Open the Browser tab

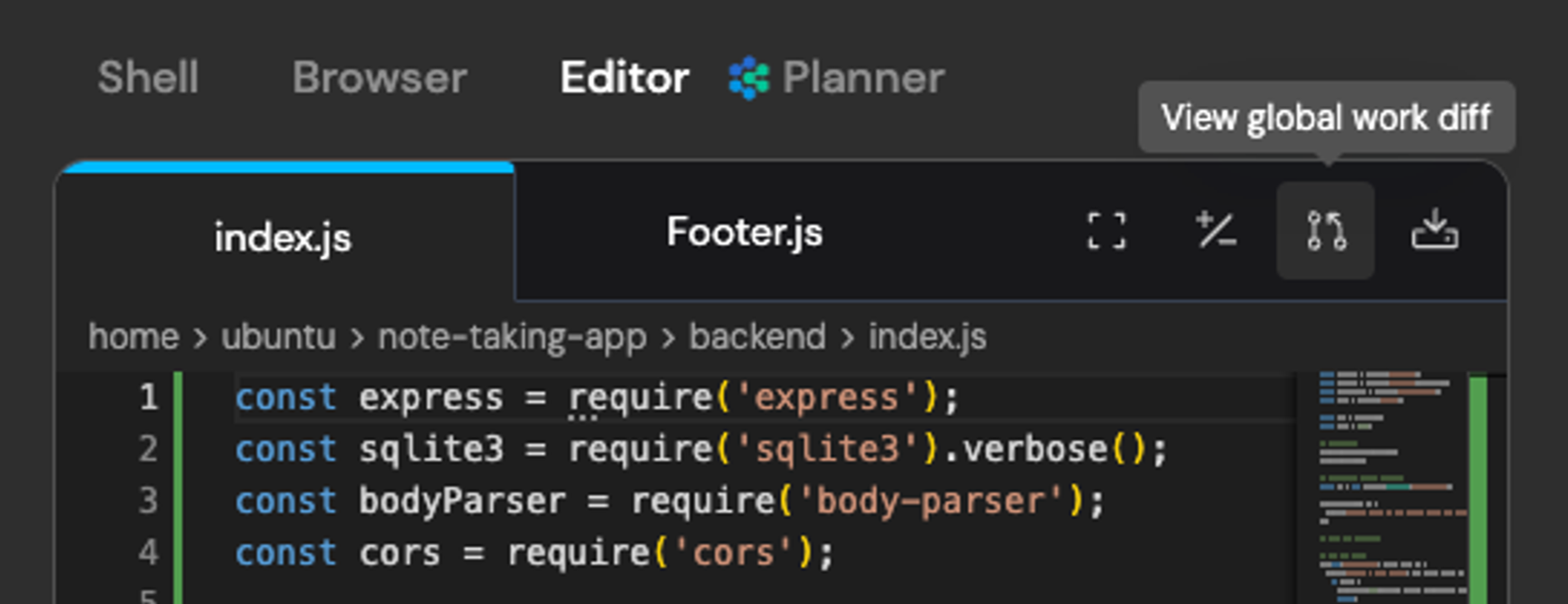click(x=380, y=78)
